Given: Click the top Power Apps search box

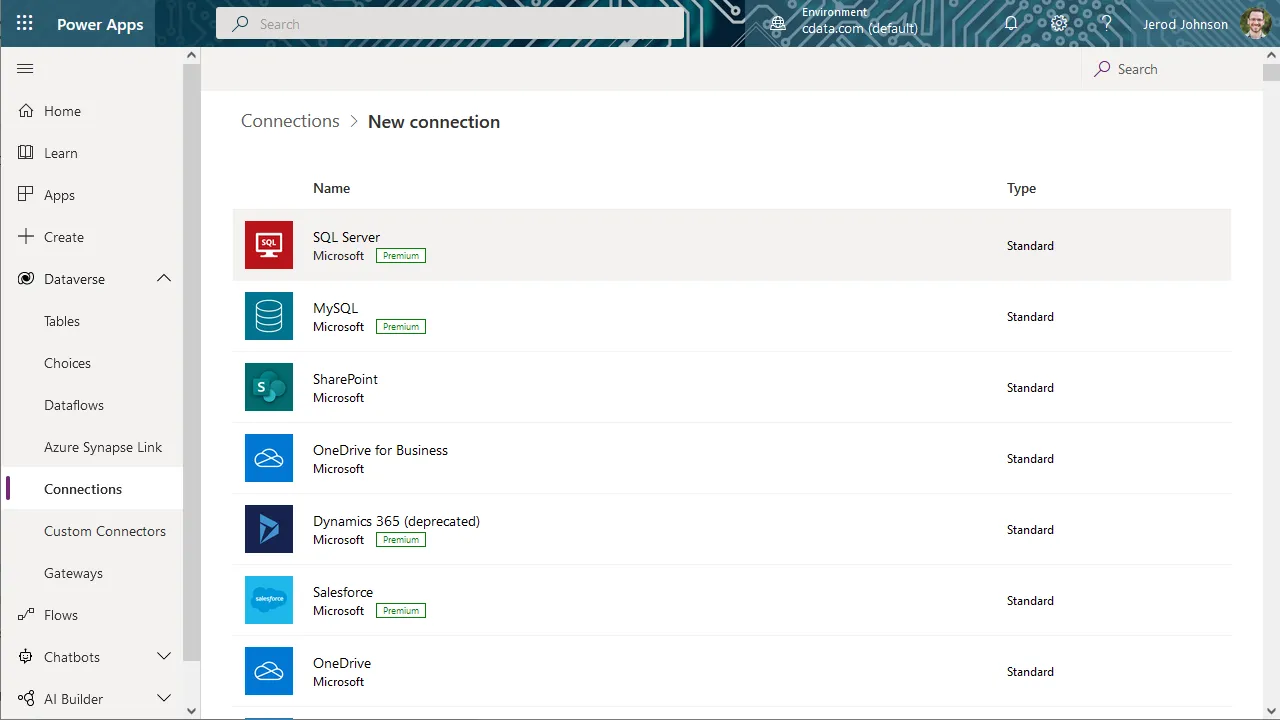Looking at the screenshot, I should coord(450,24).
